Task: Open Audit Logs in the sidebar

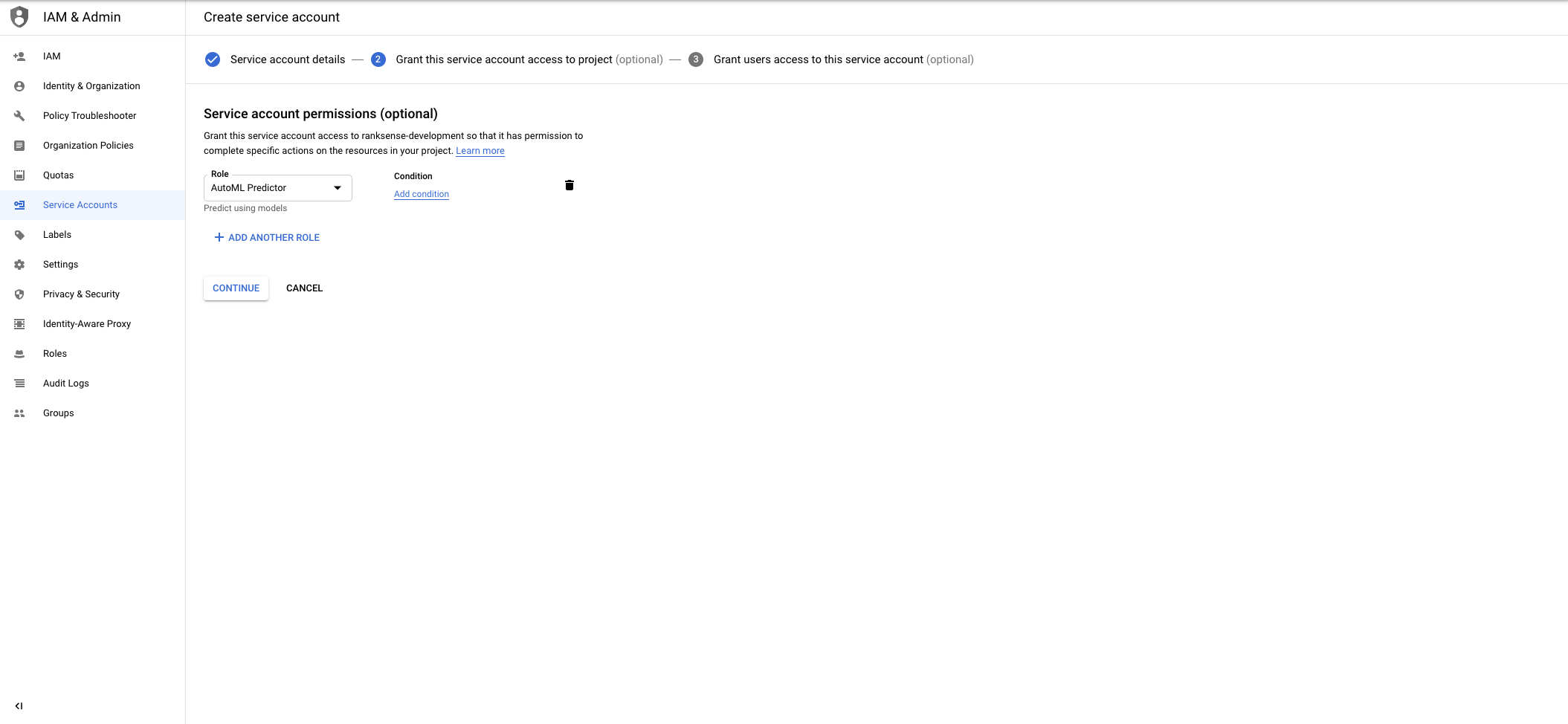Action: coord(66,384)
